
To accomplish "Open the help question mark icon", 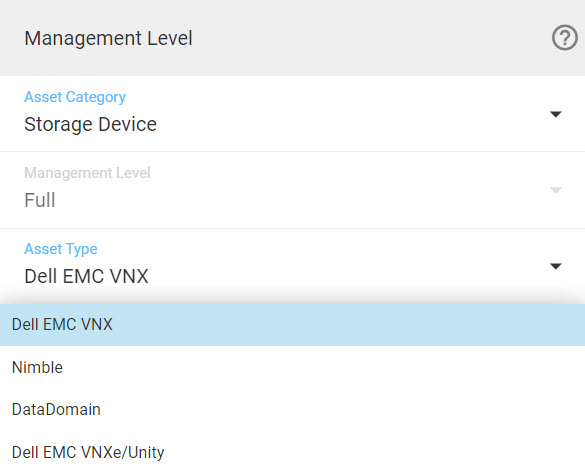I will [x=565, y=37].
